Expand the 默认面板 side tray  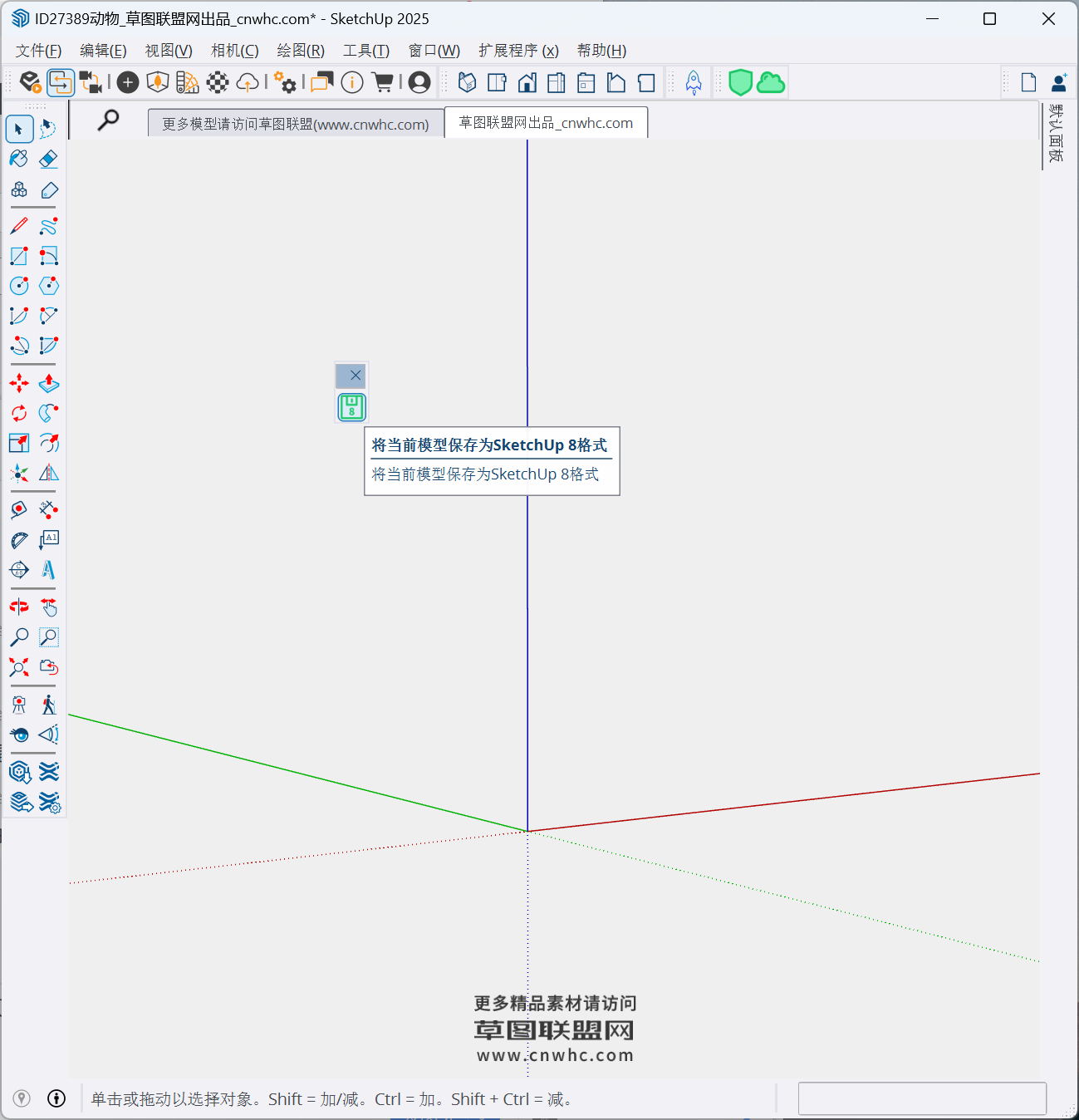point(1056,133)
